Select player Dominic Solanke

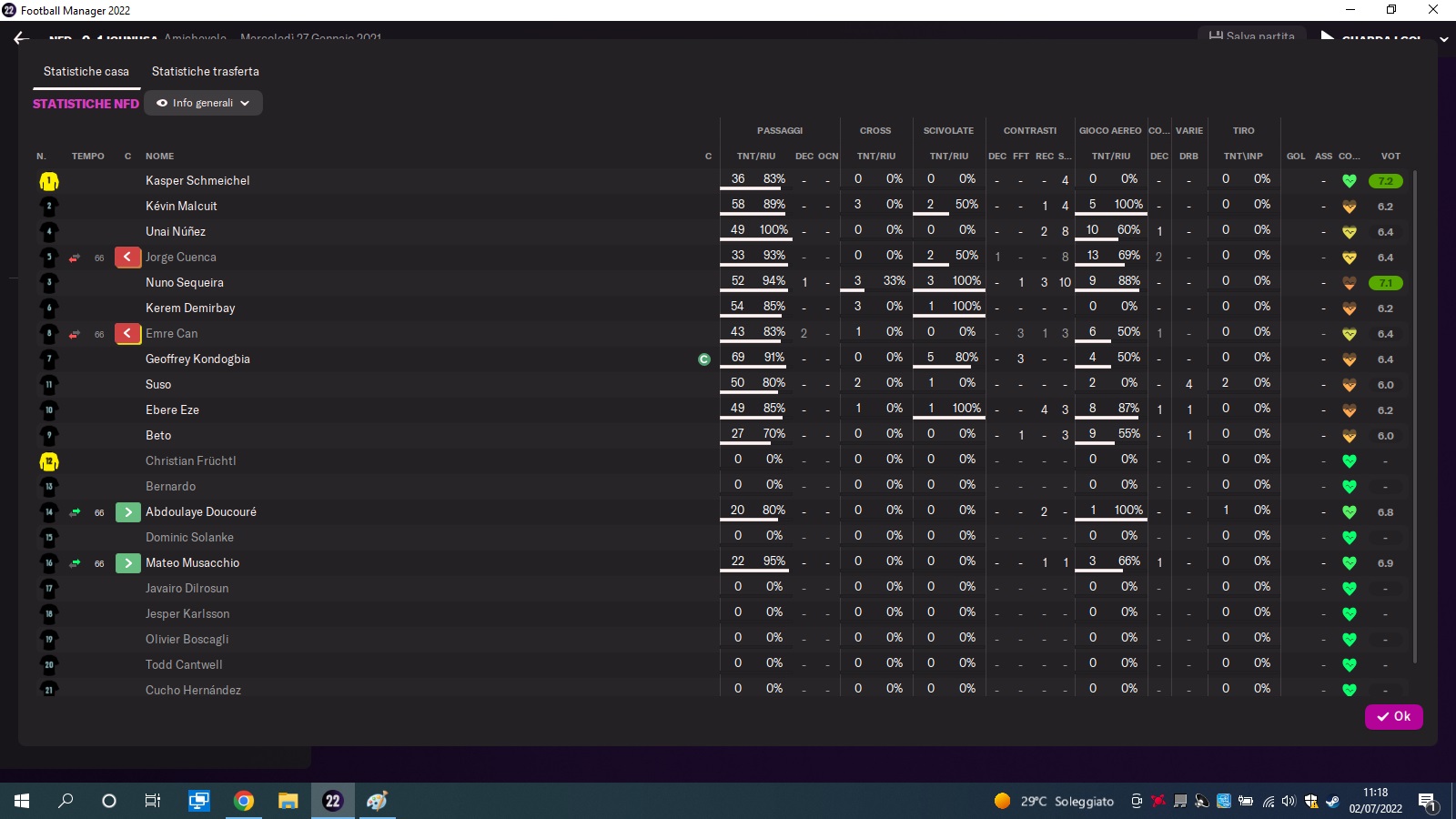pos(189,538)
